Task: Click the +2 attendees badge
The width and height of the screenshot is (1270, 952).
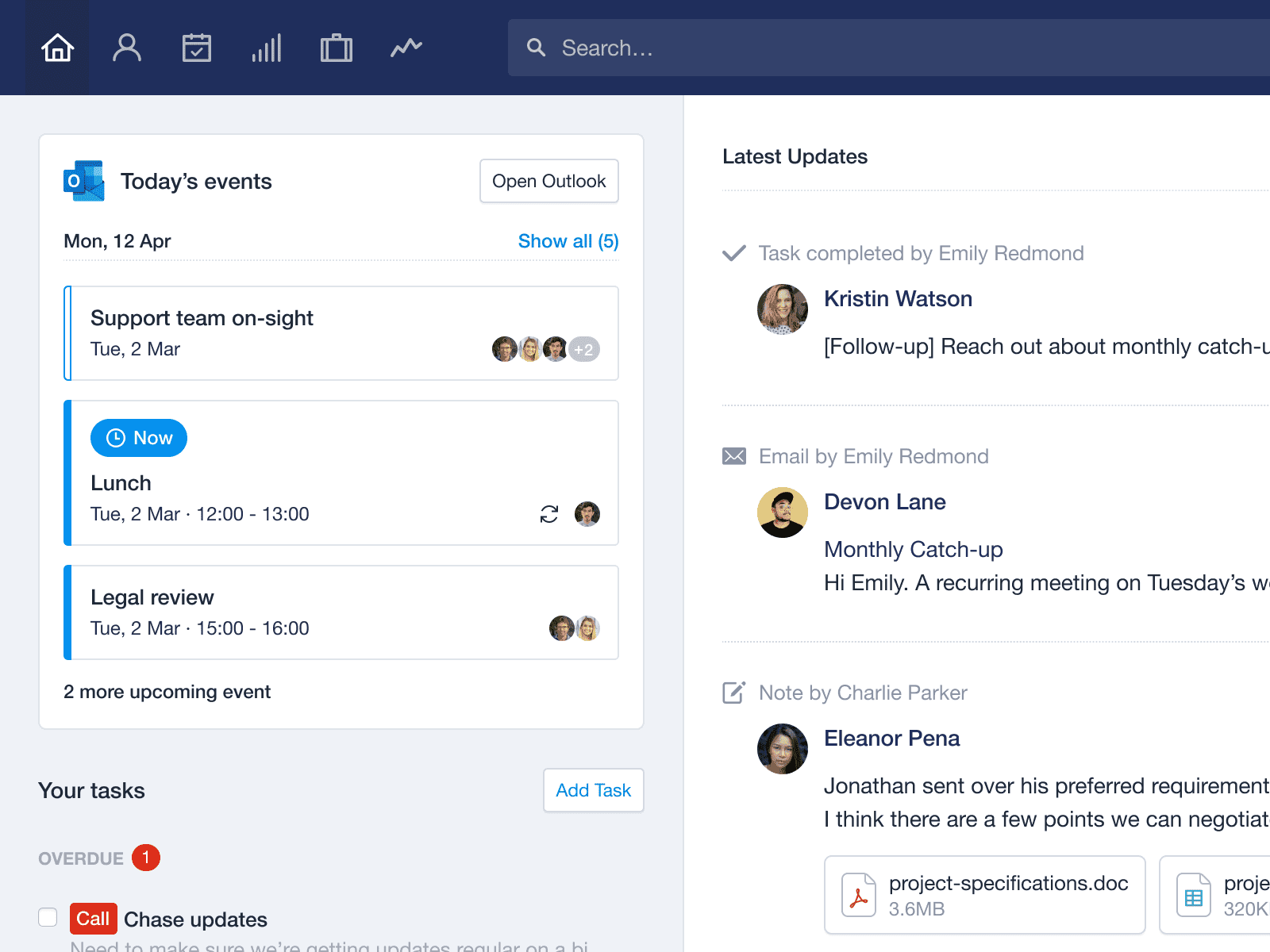Action: pyautogui.click(x=584, y=349)
